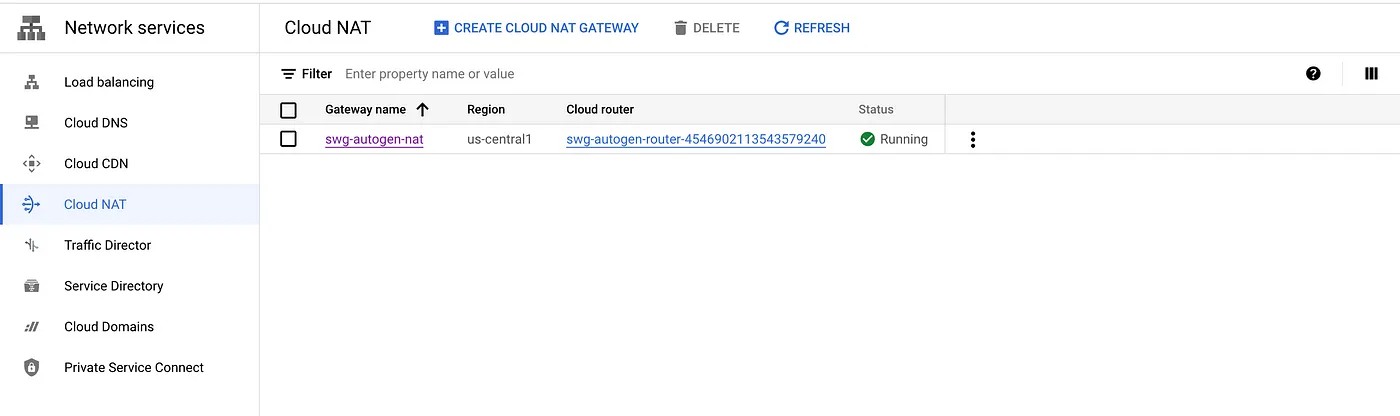Viewport: 1400px width, 416px height.
Task: Open the column display options icon
Action: click(x=1371, y=73)
